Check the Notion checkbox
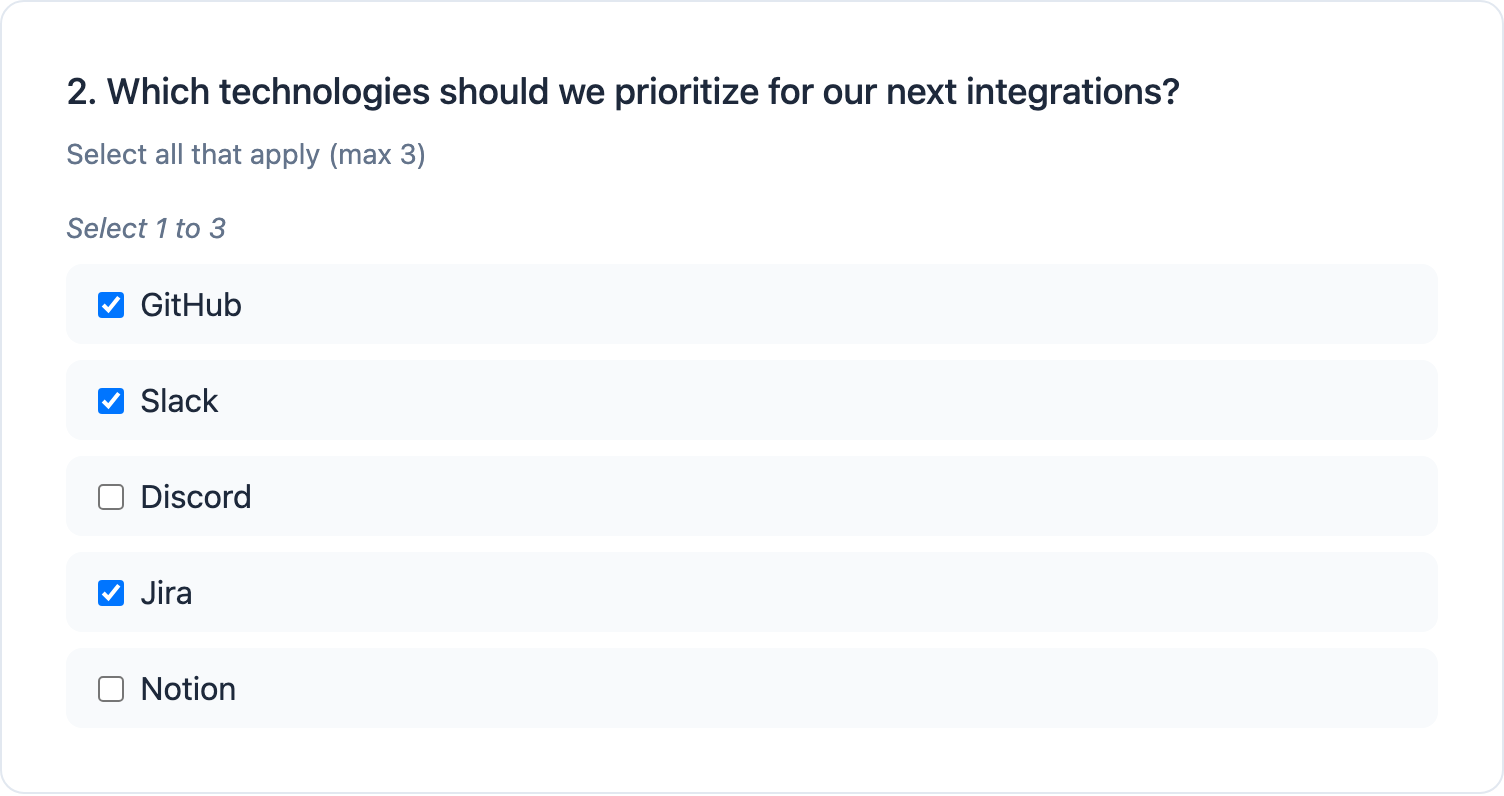 (110, 688)
